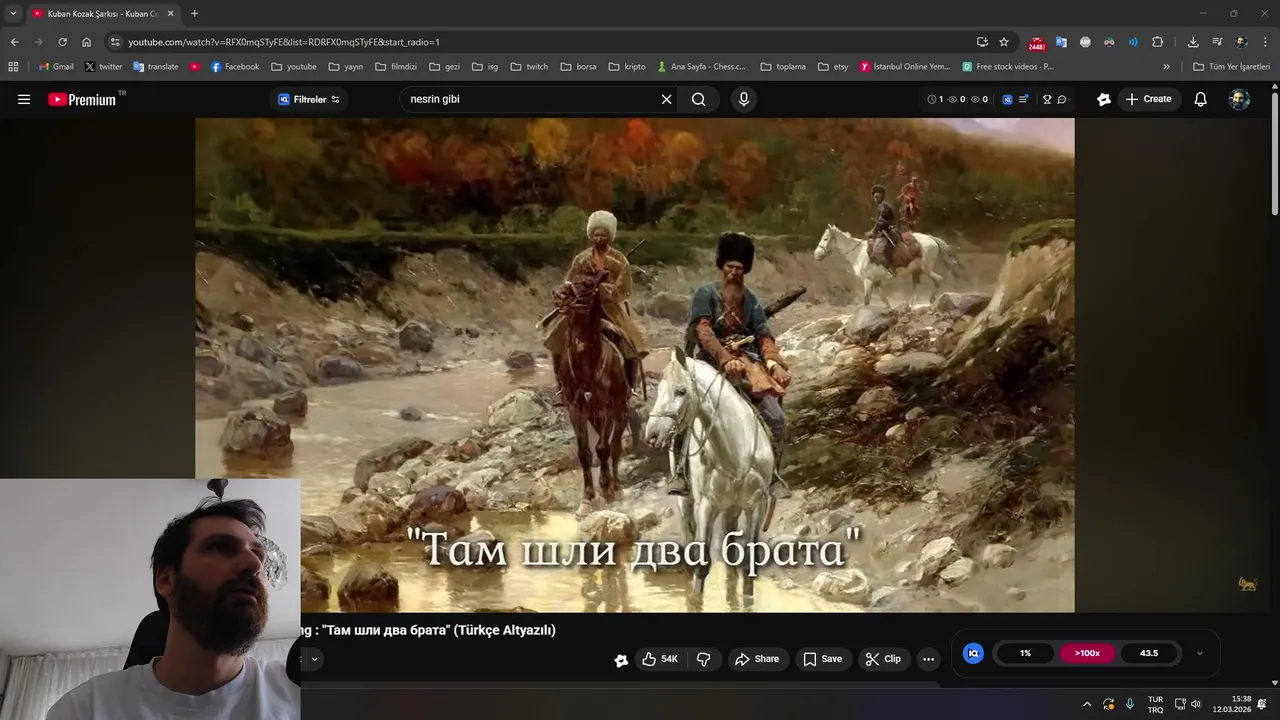
Task: Like the video with 54K likes
Action: pyautogui.click(x=660, y=659)
